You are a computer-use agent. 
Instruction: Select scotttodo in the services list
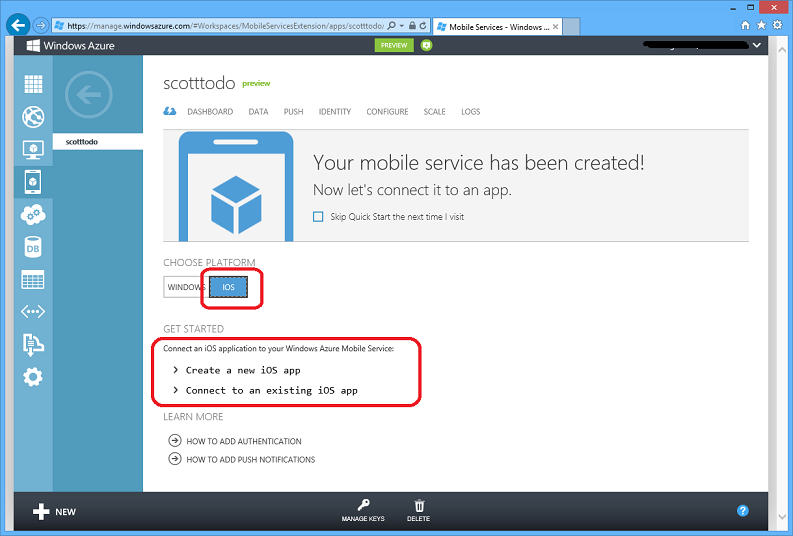(x=98, y=142)
